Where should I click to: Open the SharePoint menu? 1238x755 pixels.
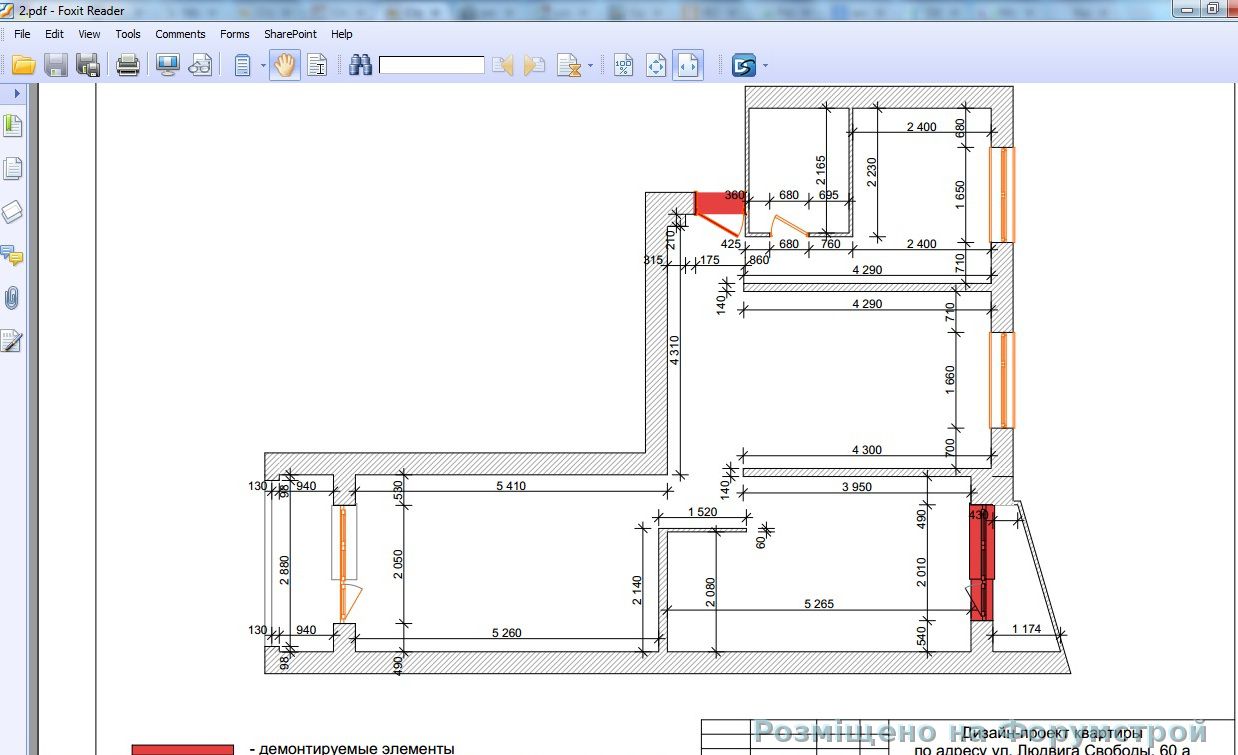point(290,34)
